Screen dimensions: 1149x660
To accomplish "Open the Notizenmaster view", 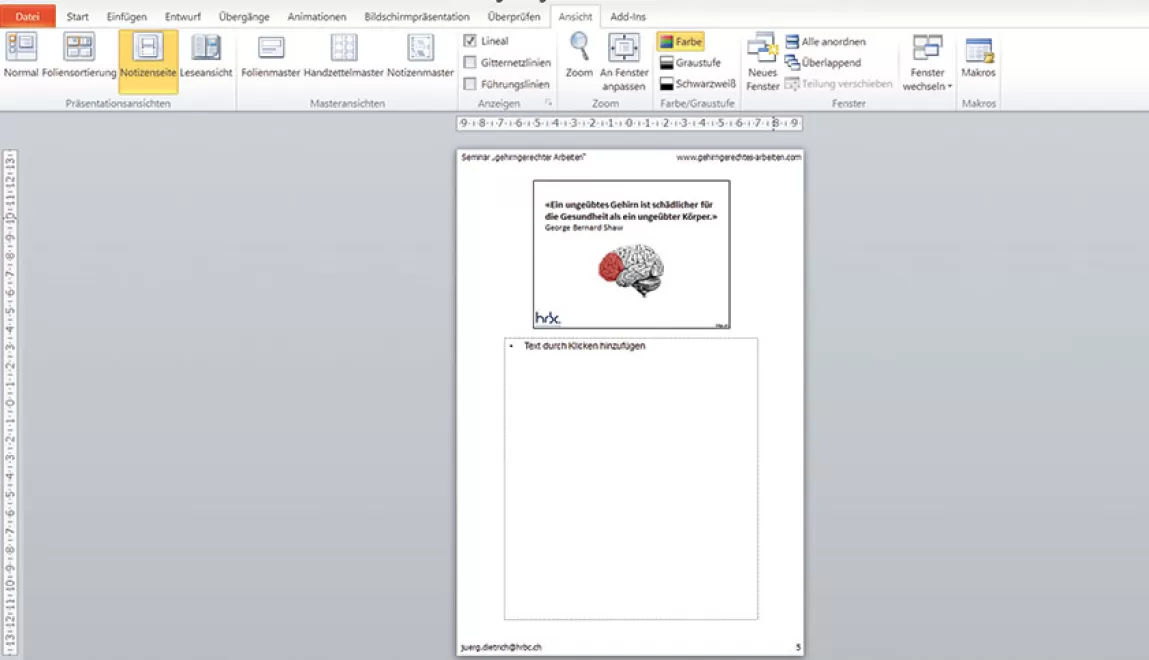I will click(420, 56).
